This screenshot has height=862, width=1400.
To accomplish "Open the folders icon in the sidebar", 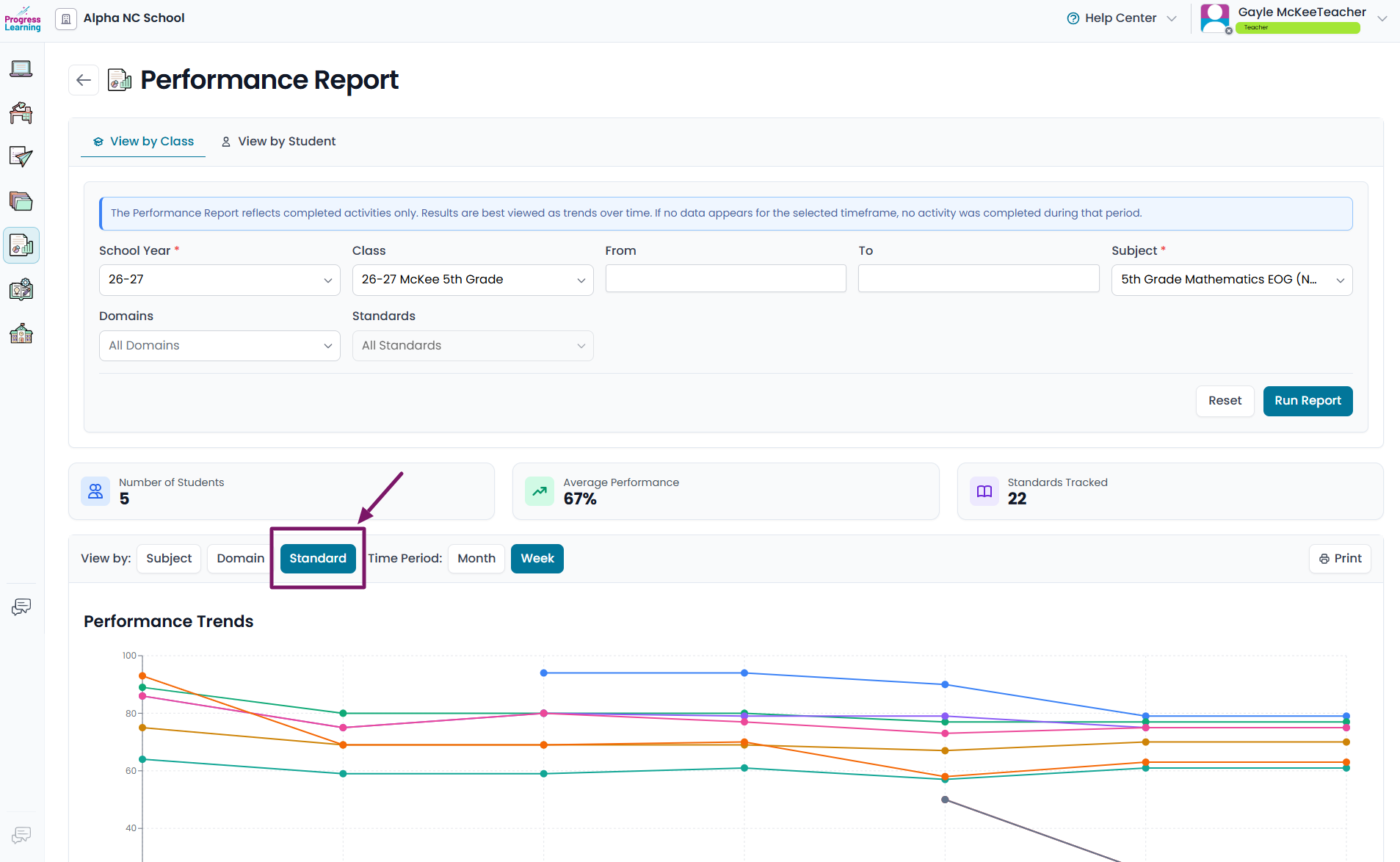I will tap(21, 201).
